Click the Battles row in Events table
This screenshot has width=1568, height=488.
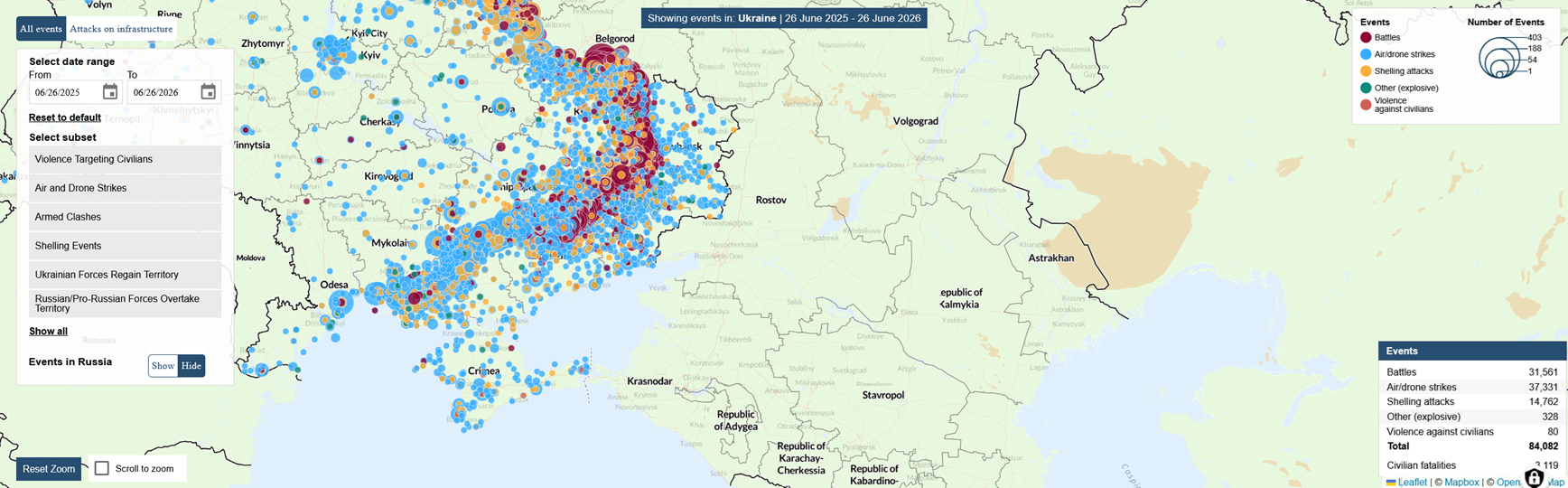coord(1472,372)
